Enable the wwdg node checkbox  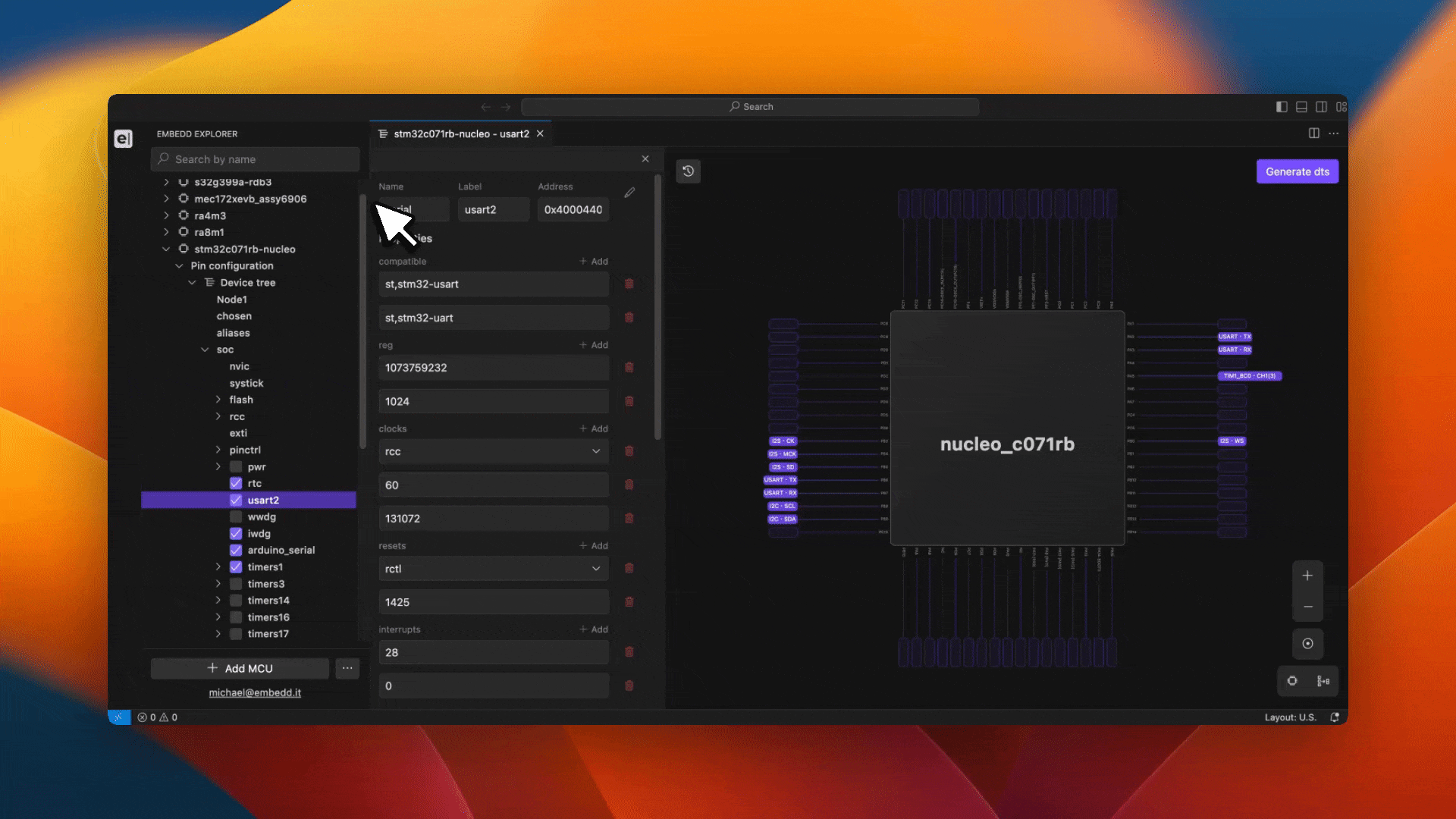tap(236, 517)
